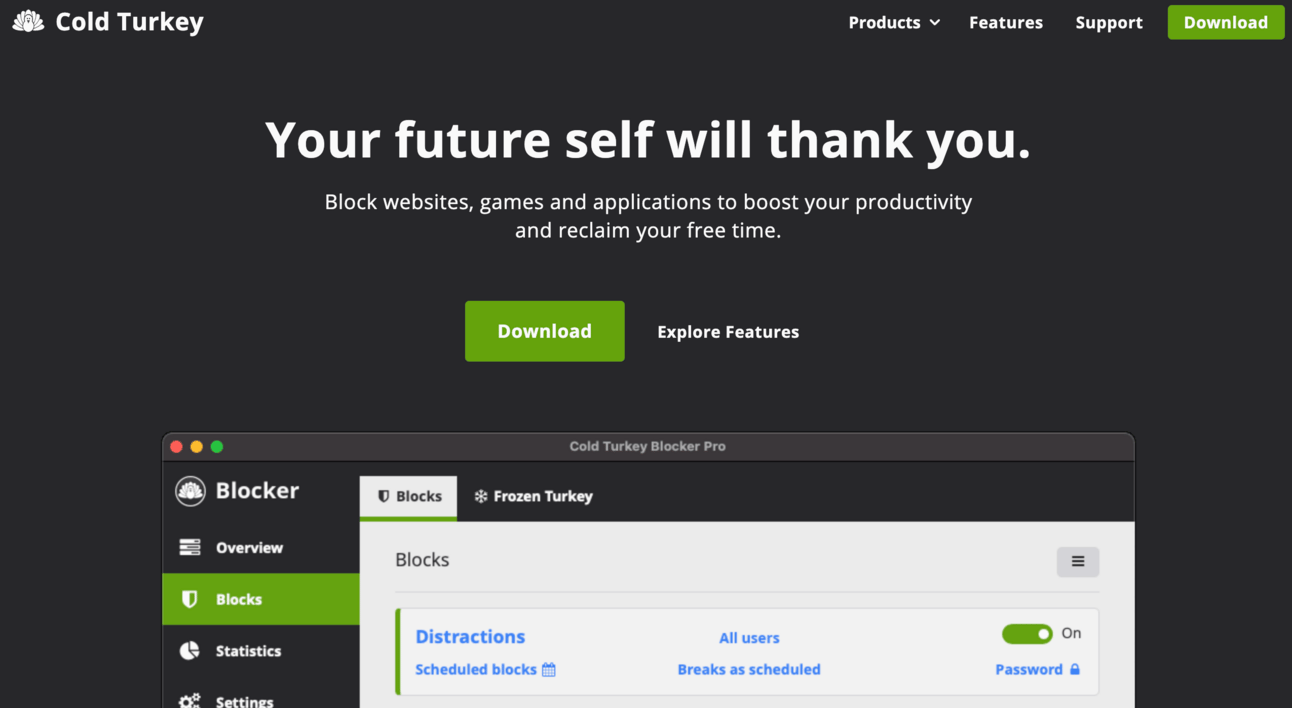Click the Cold Turkey logo icon in header

coord(28,21)
